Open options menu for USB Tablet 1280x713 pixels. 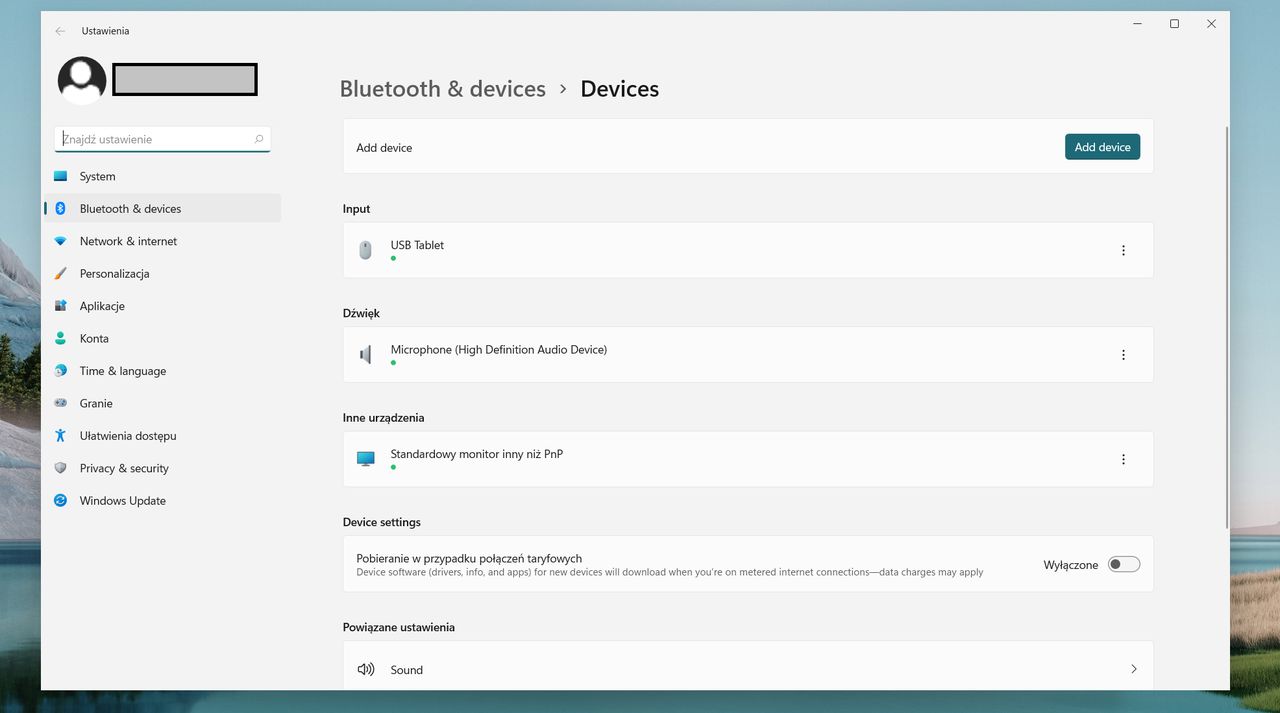1123,250
